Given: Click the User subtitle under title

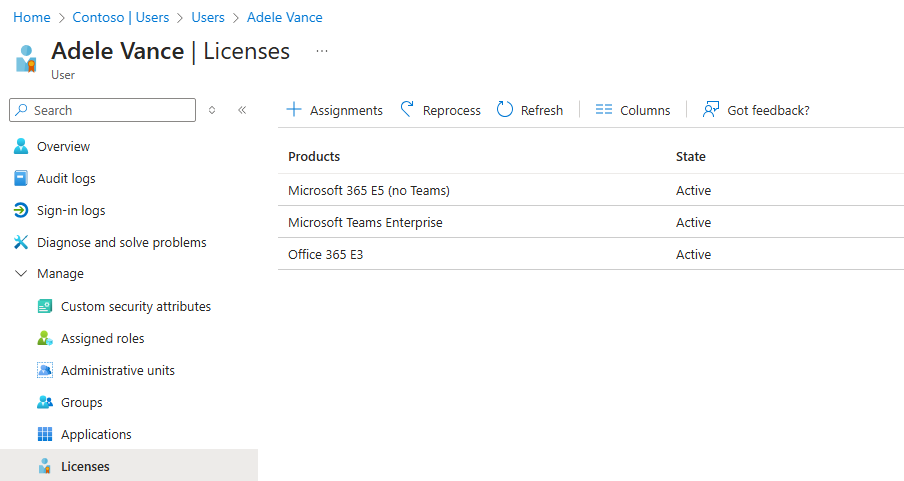Looking at the screenshot, I should [x=63, y=75].
